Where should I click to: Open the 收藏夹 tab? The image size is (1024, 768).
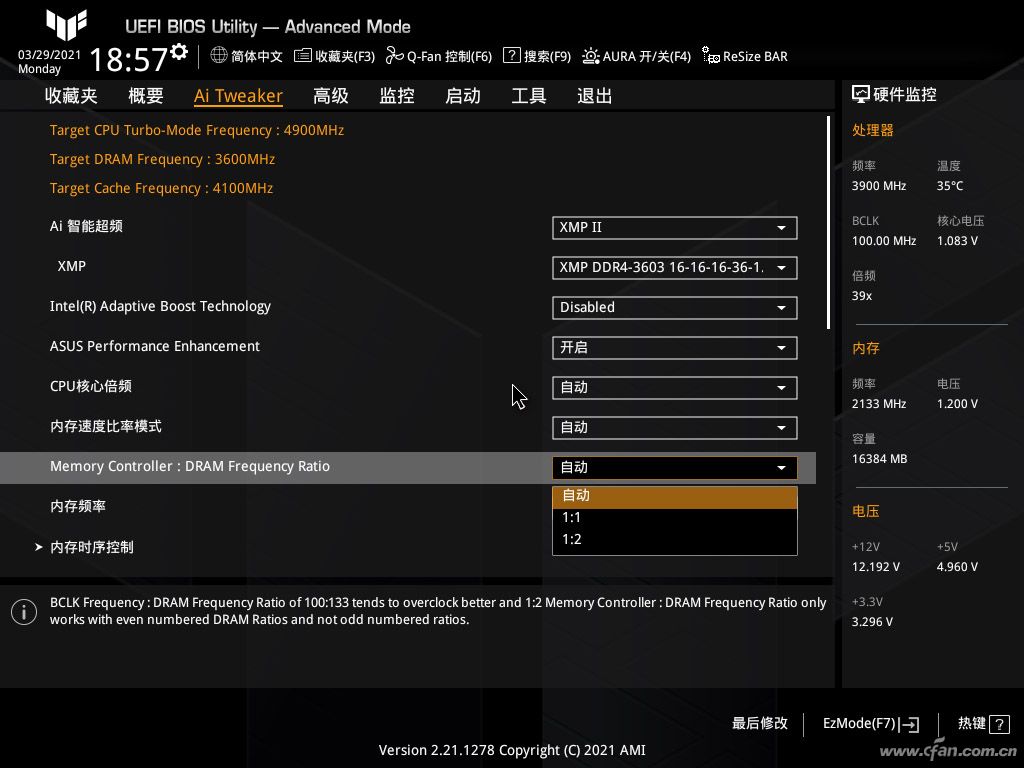pyautogui.click(x=71, y=96)
